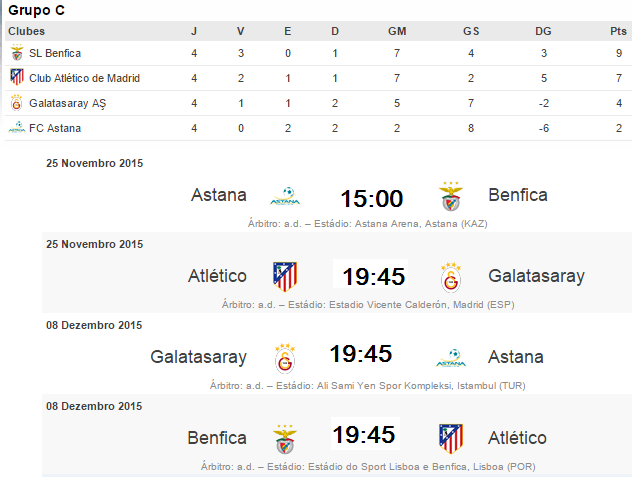The image size is (632, 477).
Task: Open the FC Astana team link
Action: tap(55, 128)
